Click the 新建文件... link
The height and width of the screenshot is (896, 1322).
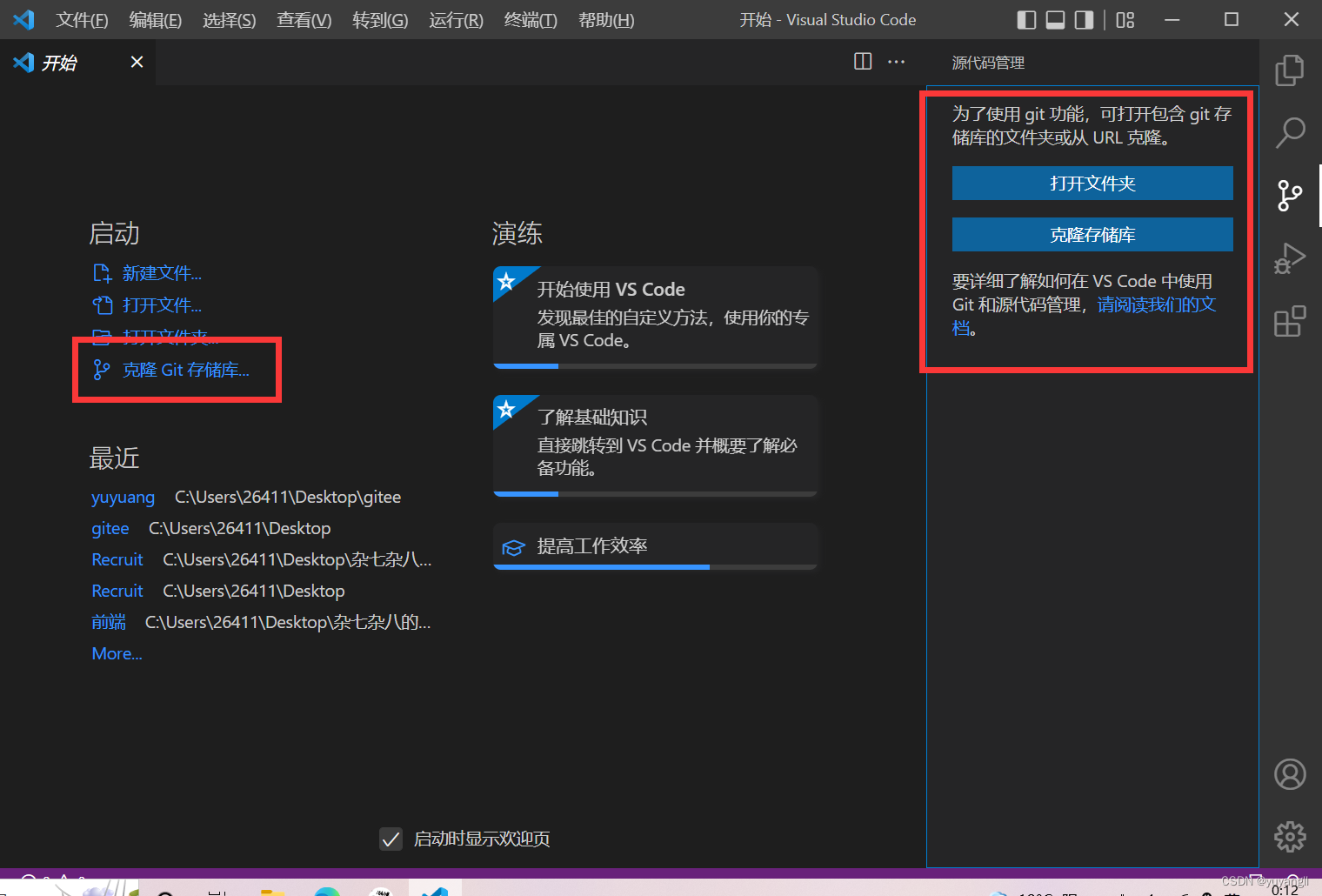click(x=147, y=273)
